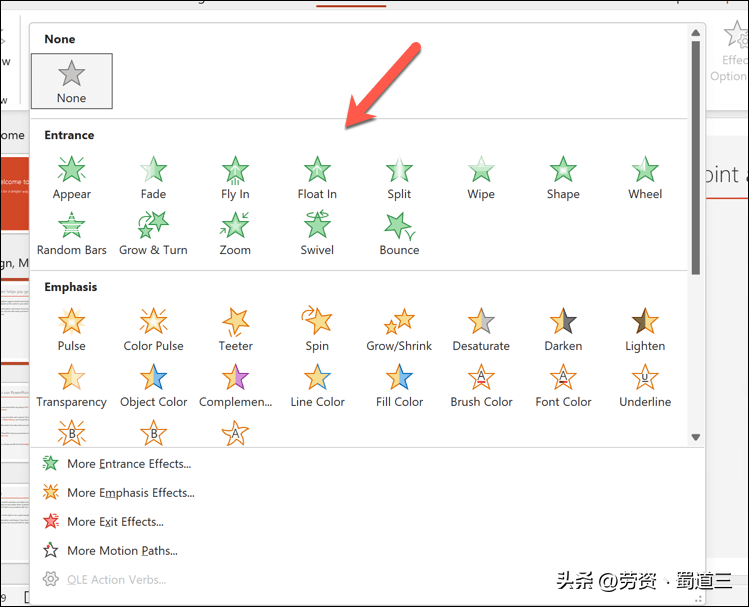
Task: Select the Brush Color emphasis effect
Action: pos(481,386)
